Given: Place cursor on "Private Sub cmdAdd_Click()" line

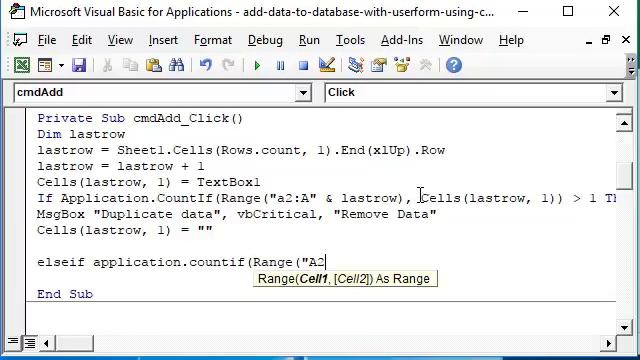Looking at the screenshot, I should point(140,118).
